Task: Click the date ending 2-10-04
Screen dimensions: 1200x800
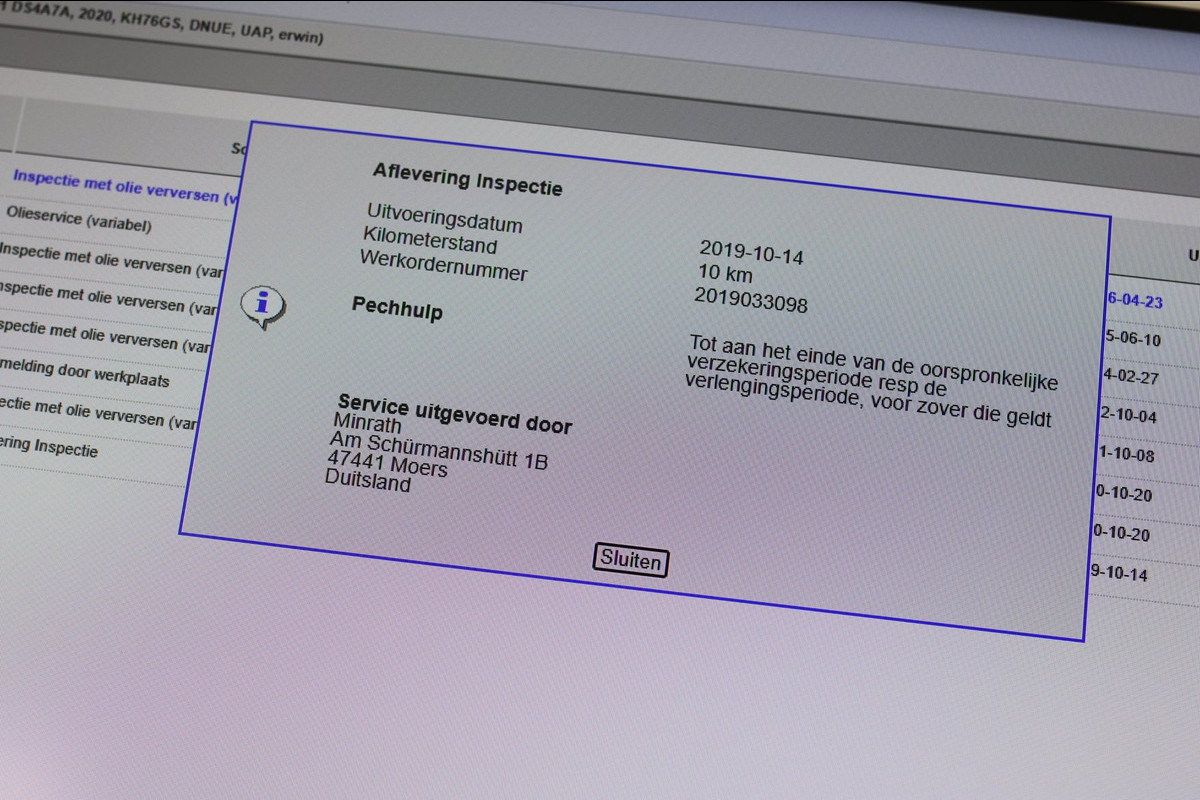Action: (x=1128, y=416)
